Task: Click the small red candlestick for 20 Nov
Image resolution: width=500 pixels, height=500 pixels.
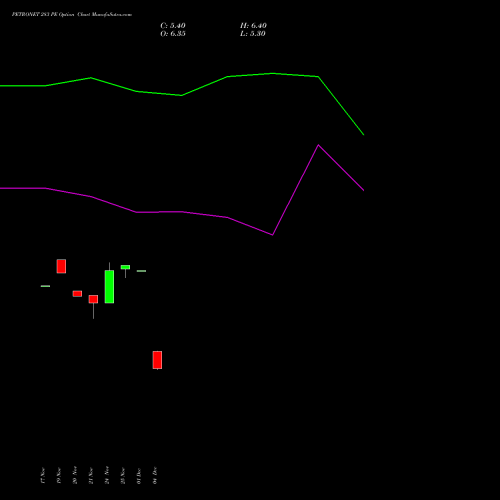Action: 77,294
